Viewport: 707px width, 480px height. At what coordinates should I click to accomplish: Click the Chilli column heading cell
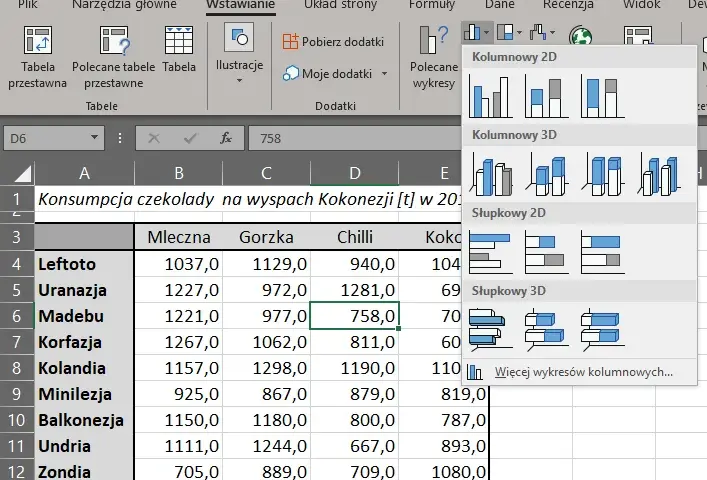tap(355, 237)
